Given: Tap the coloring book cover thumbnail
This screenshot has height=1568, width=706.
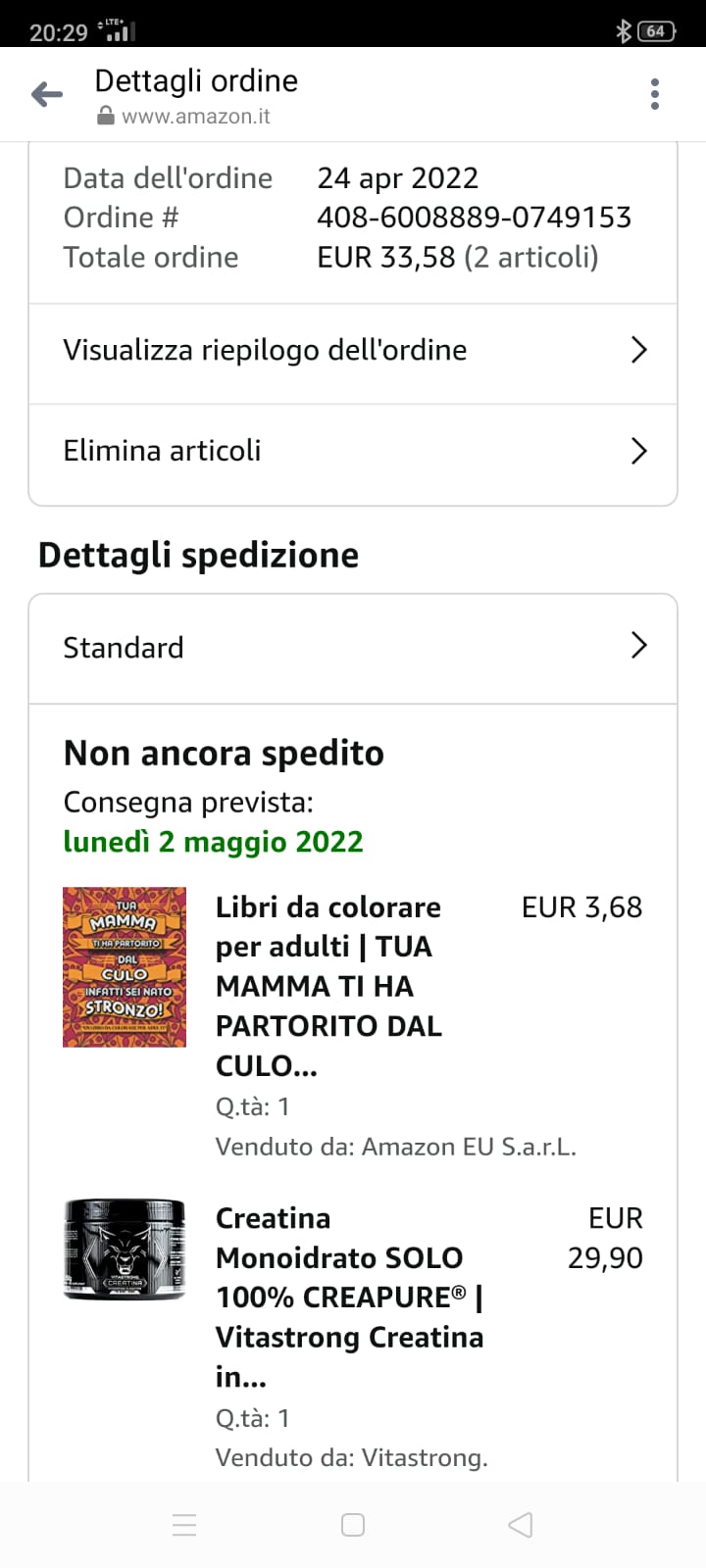Looking at the screenshot, I should point(125,967).
